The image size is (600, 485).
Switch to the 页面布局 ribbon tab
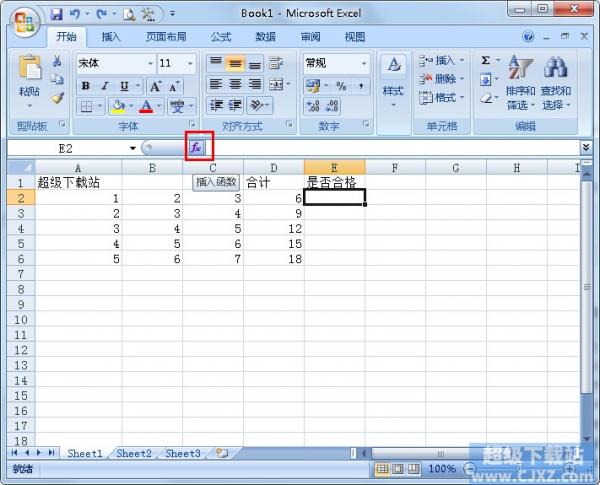pos(166,37)
